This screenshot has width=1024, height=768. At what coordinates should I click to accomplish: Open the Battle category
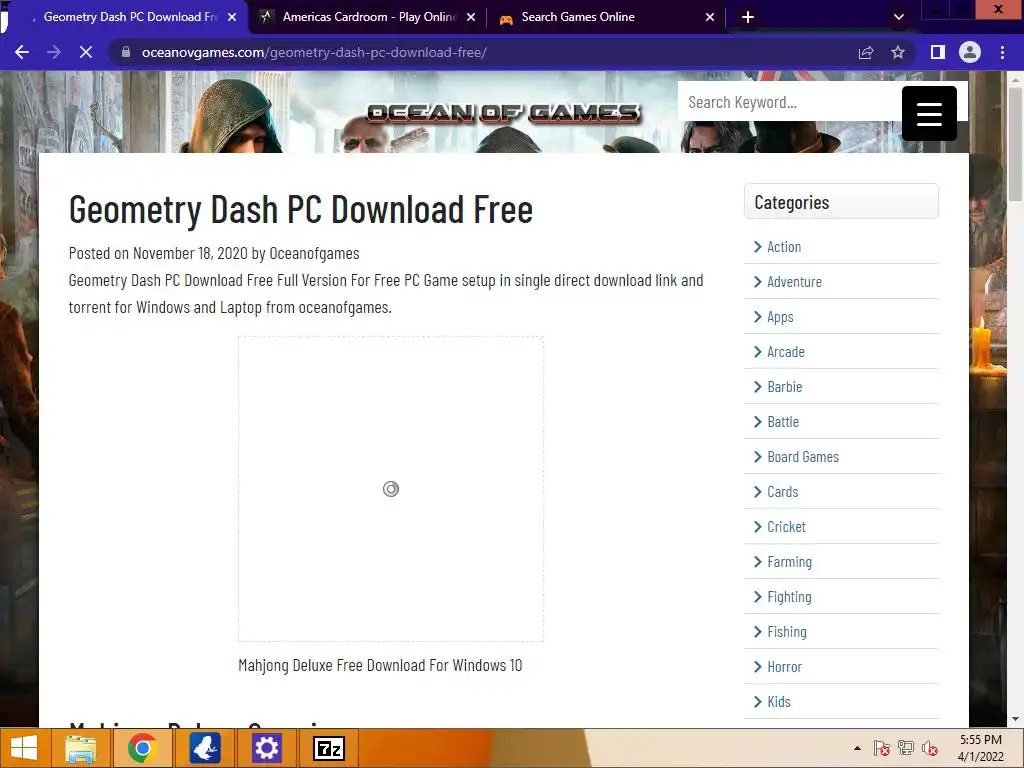click(x=783, y=422)
